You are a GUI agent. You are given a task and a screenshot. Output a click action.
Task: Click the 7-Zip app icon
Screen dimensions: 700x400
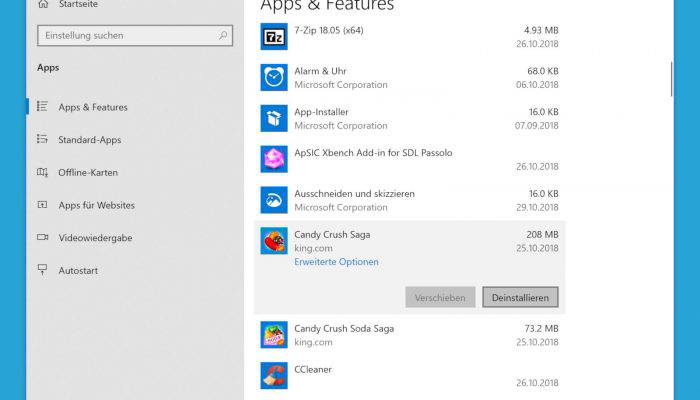click(274, 37)
